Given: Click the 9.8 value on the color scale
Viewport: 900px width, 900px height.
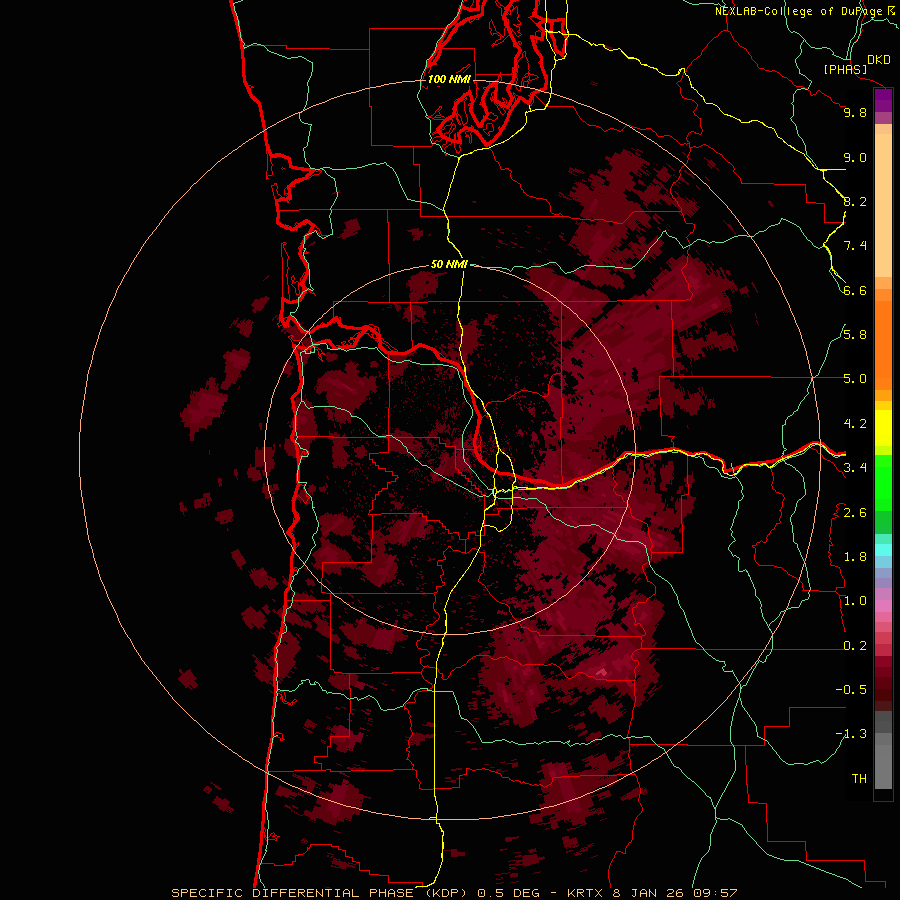Looking at the screenshot, I should 855,112.
